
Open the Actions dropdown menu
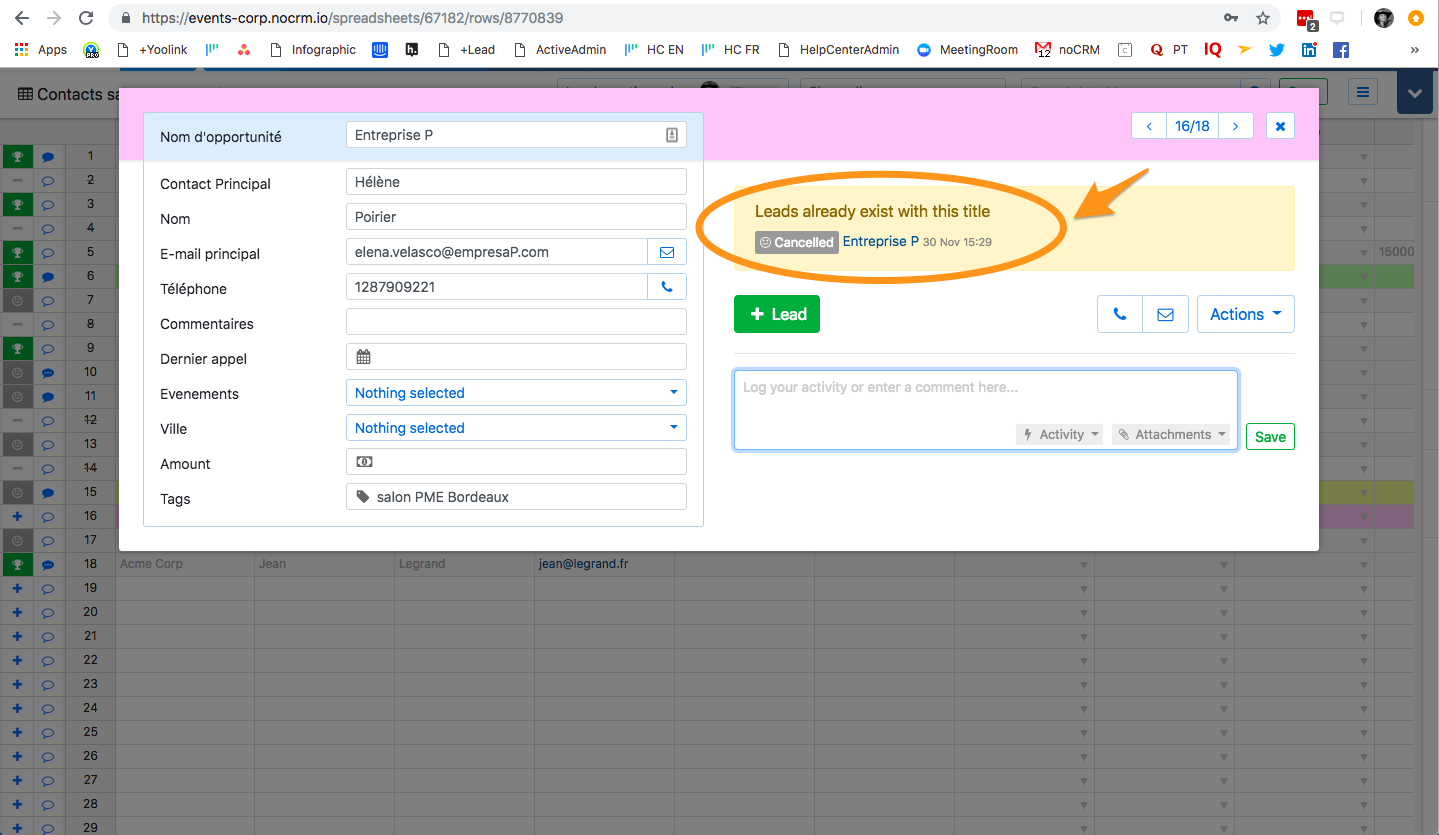(1245, 314)
